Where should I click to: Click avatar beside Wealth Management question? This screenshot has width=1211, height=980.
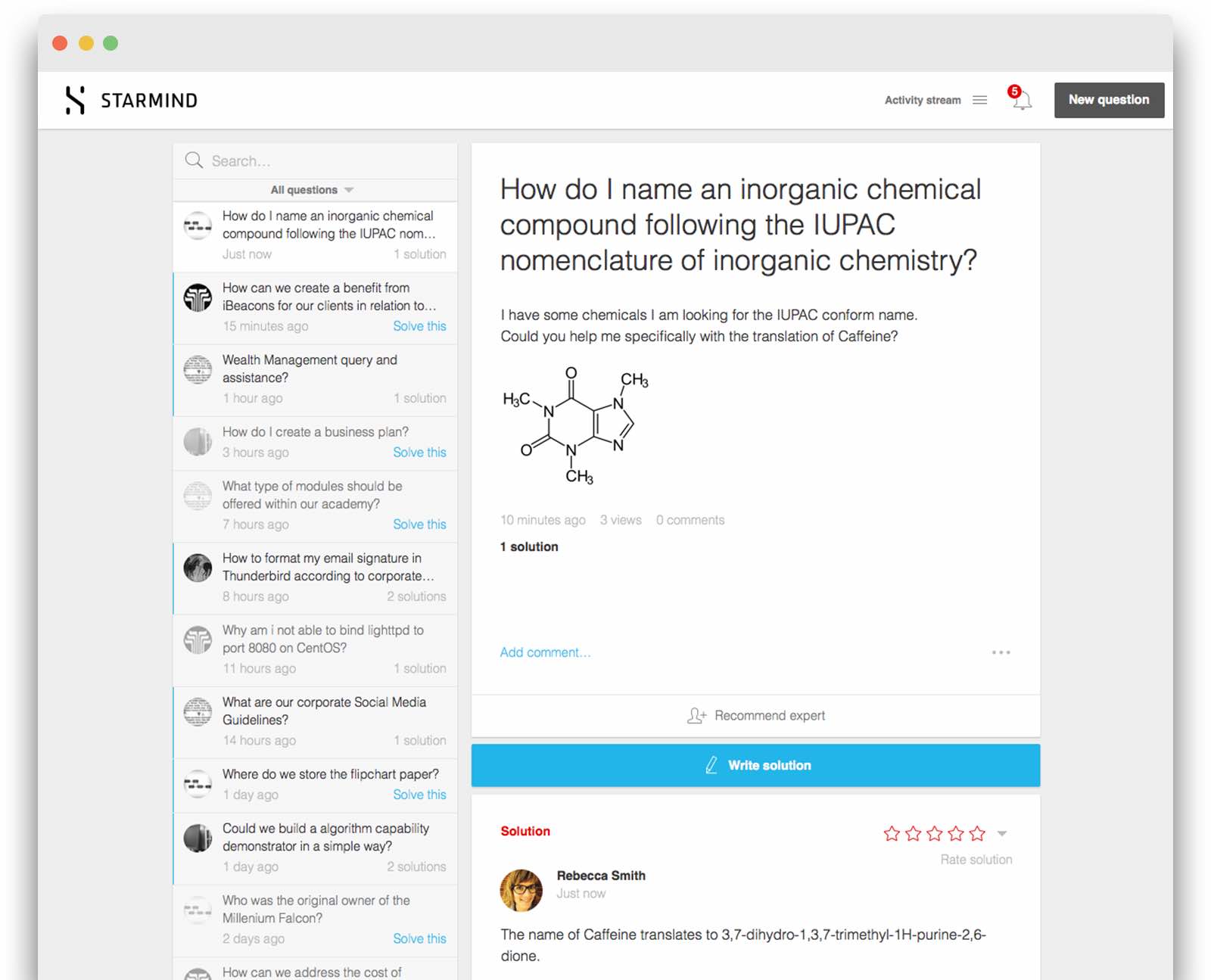pos(198,369)
